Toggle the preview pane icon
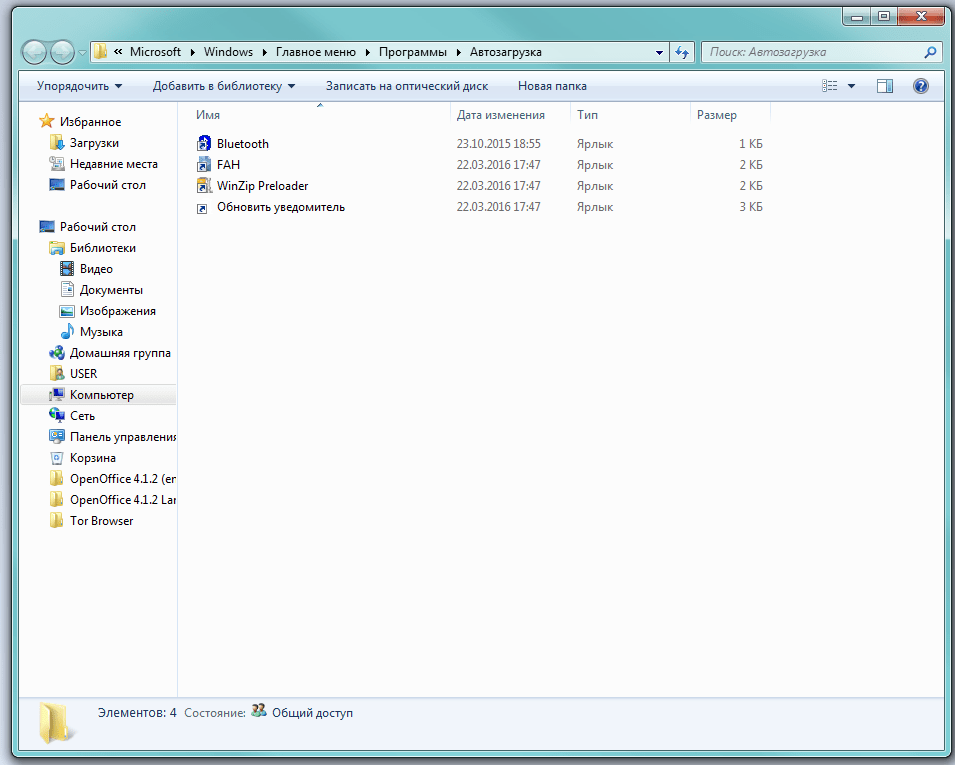 click(885, 86)
